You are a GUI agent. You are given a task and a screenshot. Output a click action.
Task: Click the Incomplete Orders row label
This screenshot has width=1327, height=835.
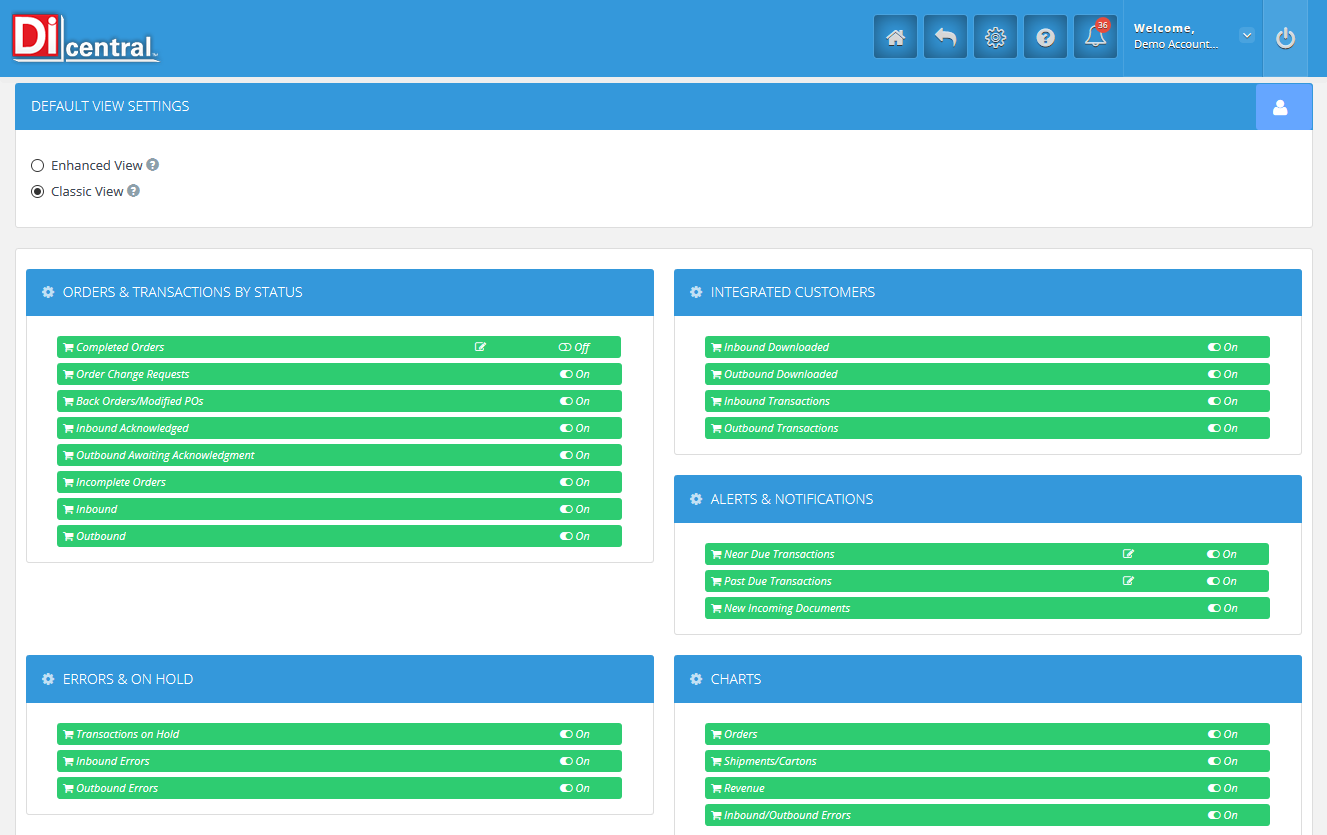point(121,482)
